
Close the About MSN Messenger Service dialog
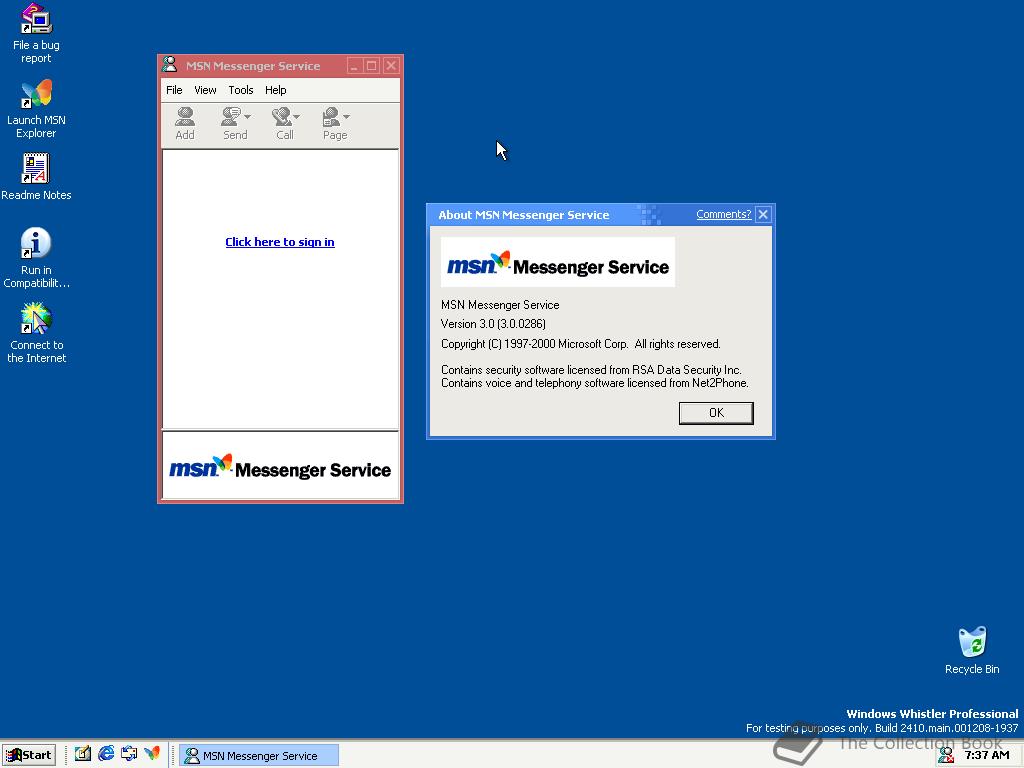point(763,214)
